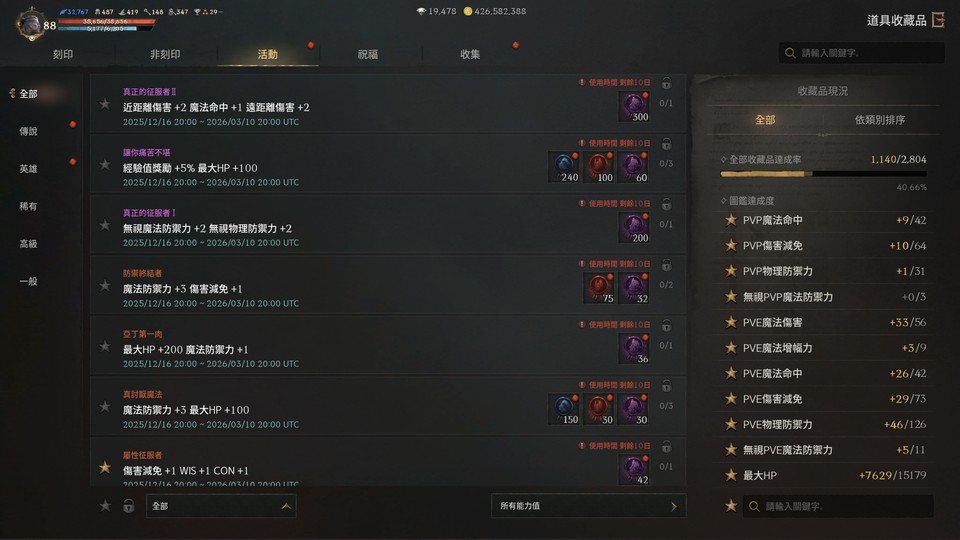Click the blue item icon showing 150
Viewport: 960px width, 540px height.
point(564,410)
